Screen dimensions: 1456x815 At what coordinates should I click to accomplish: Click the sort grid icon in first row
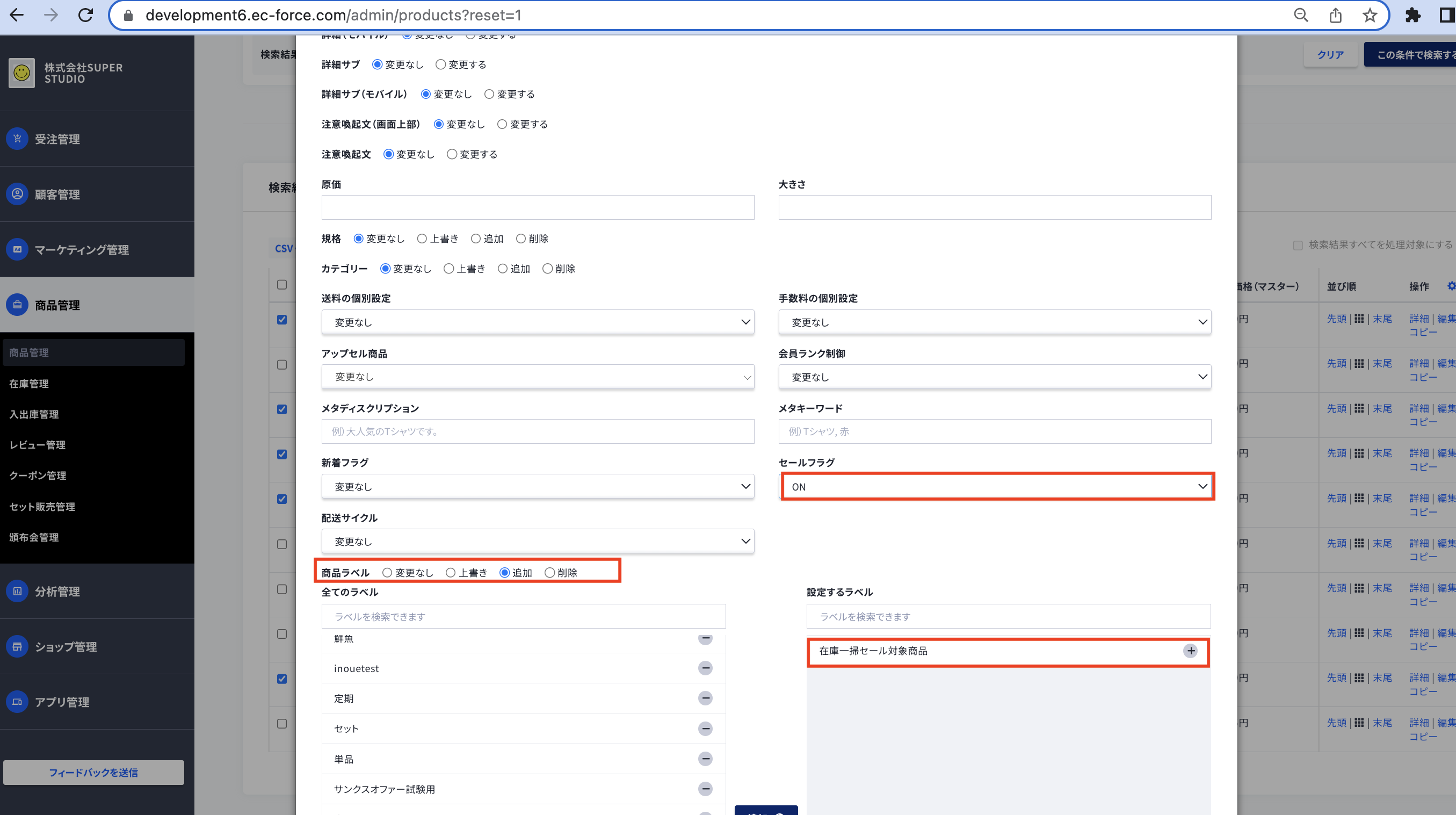pos(1359,319)
